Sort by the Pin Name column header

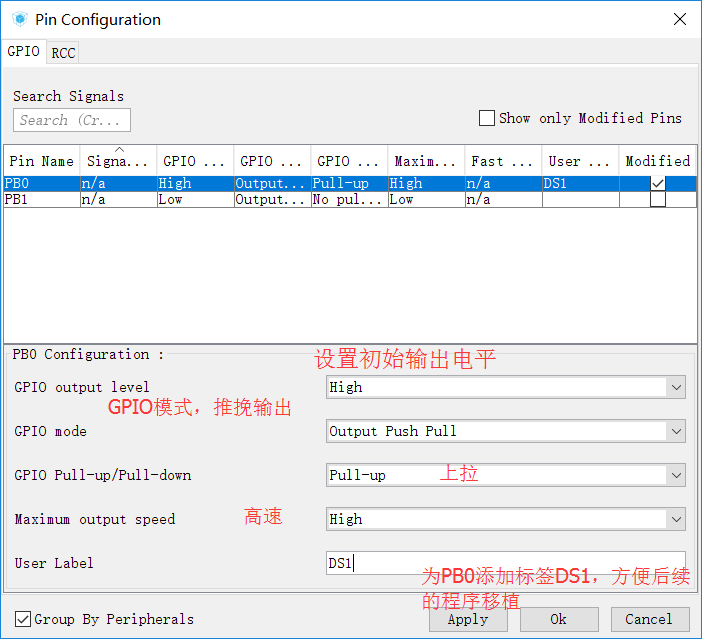[41, 161]
